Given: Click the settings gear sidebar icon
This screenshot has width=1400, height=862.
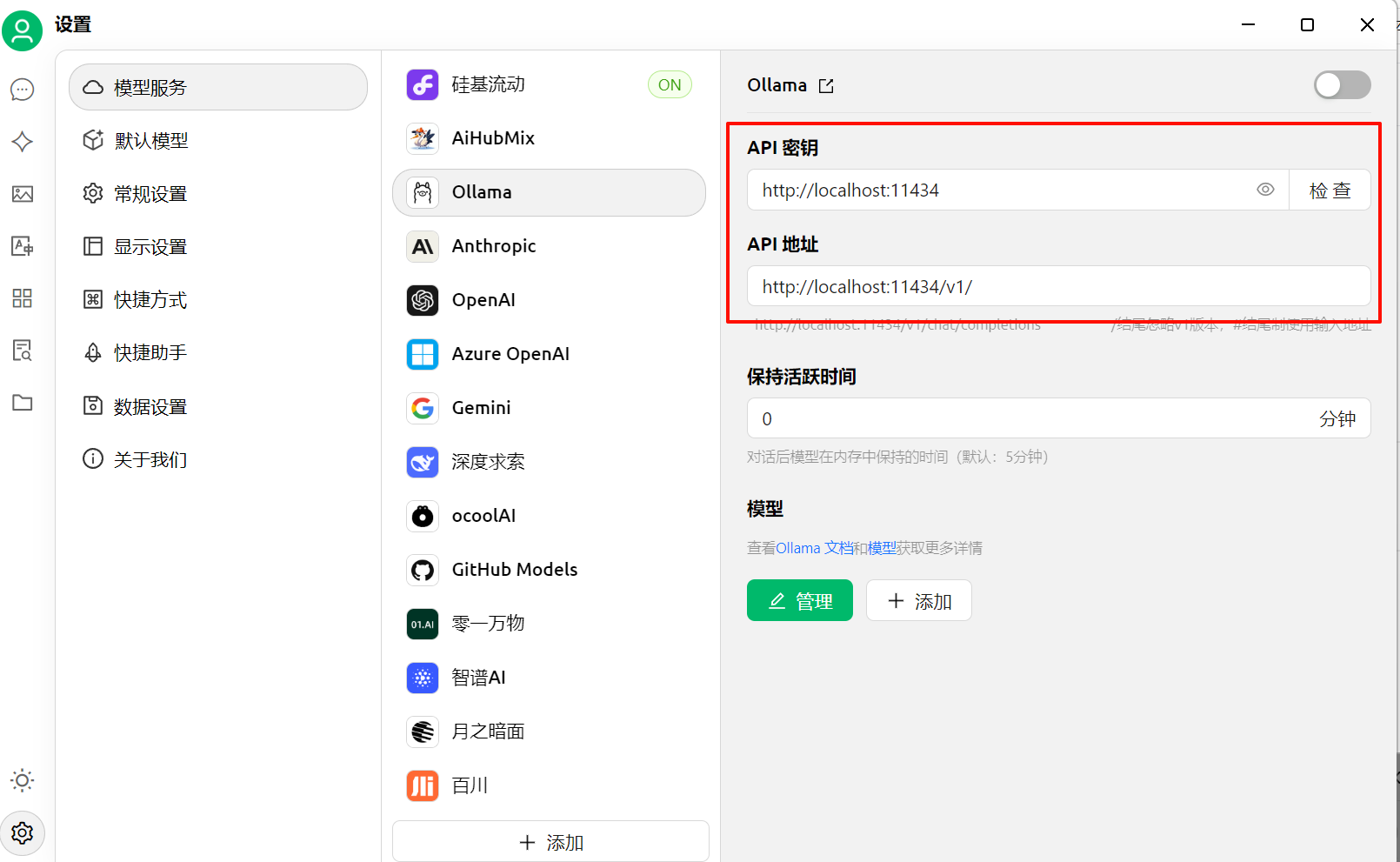Looking at the screenshot, I should click(23, 833).
